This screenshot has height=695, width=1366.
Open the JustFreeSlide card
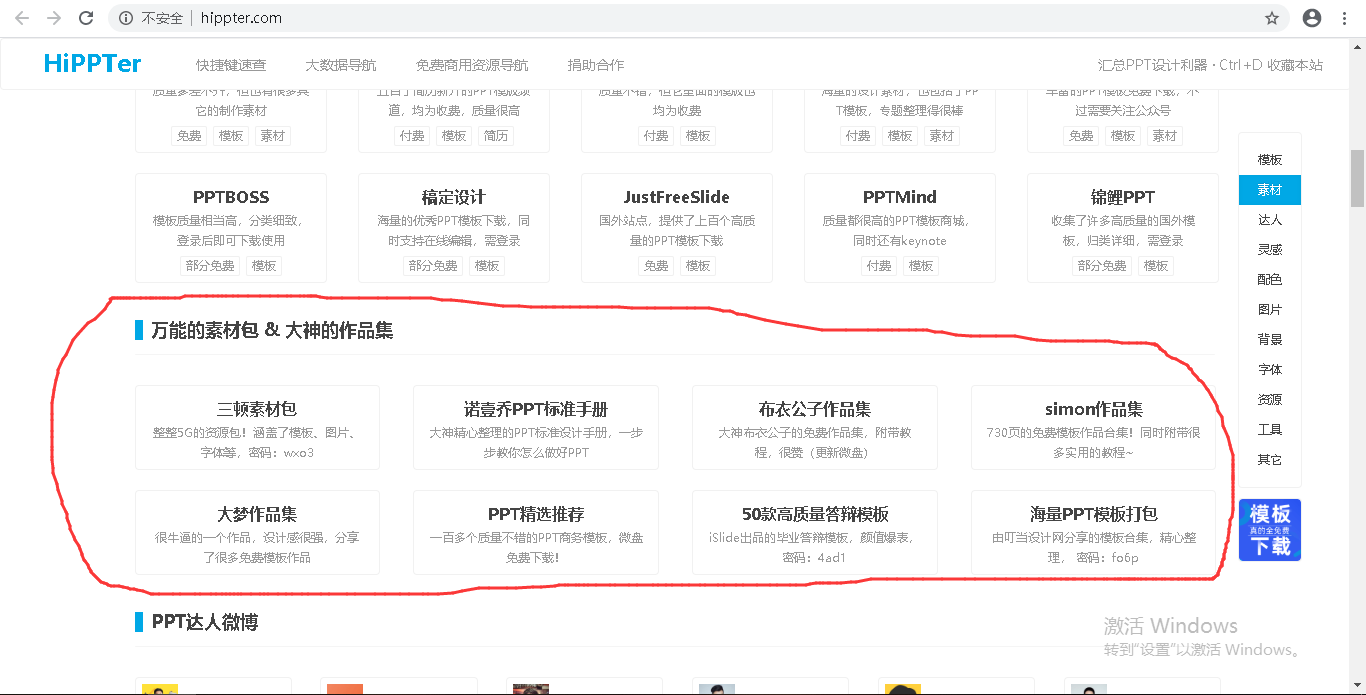coord(677,228)
